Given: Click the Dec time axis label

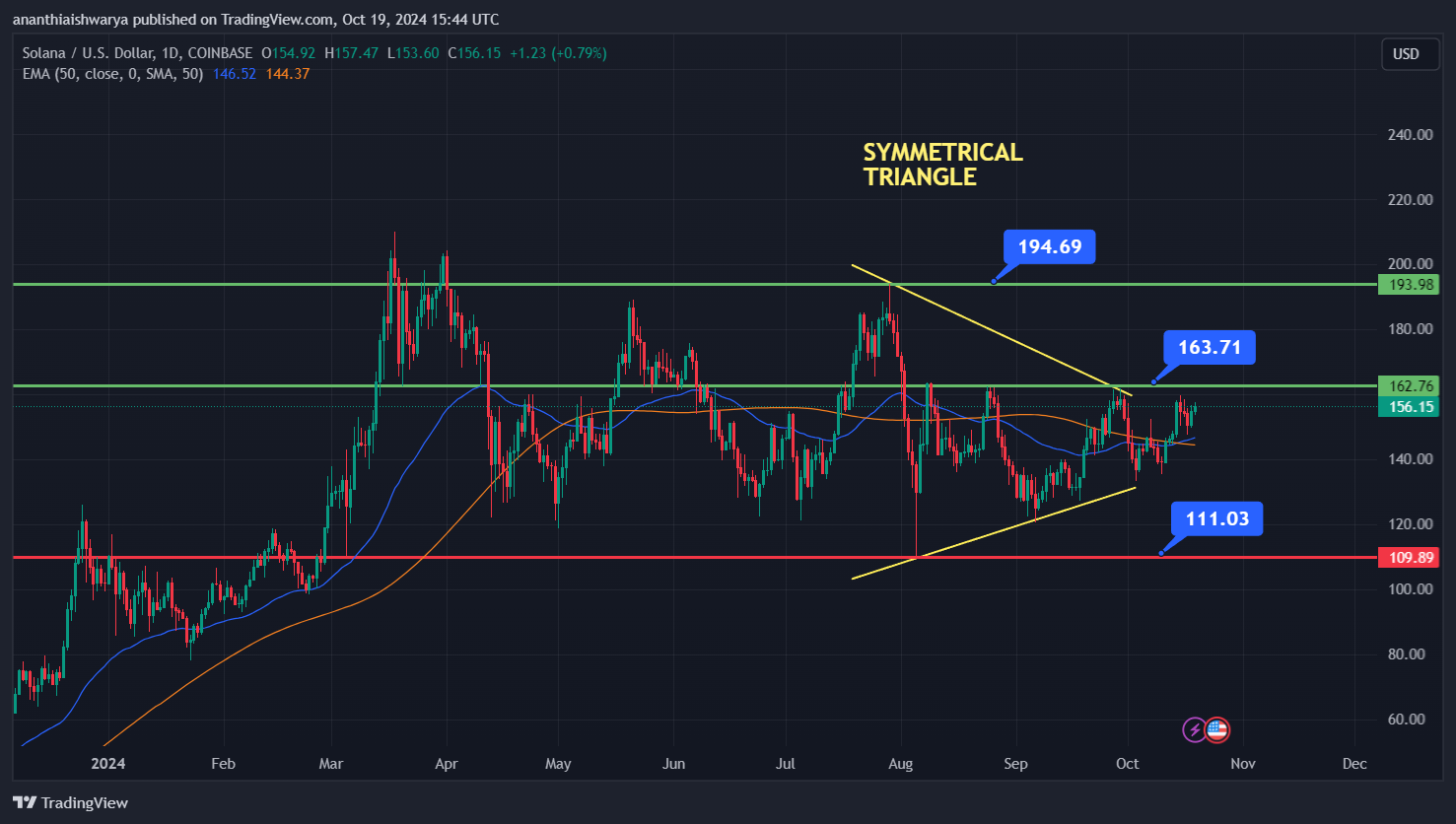Looking at the screenshot, I should [x=1354, y=764].
